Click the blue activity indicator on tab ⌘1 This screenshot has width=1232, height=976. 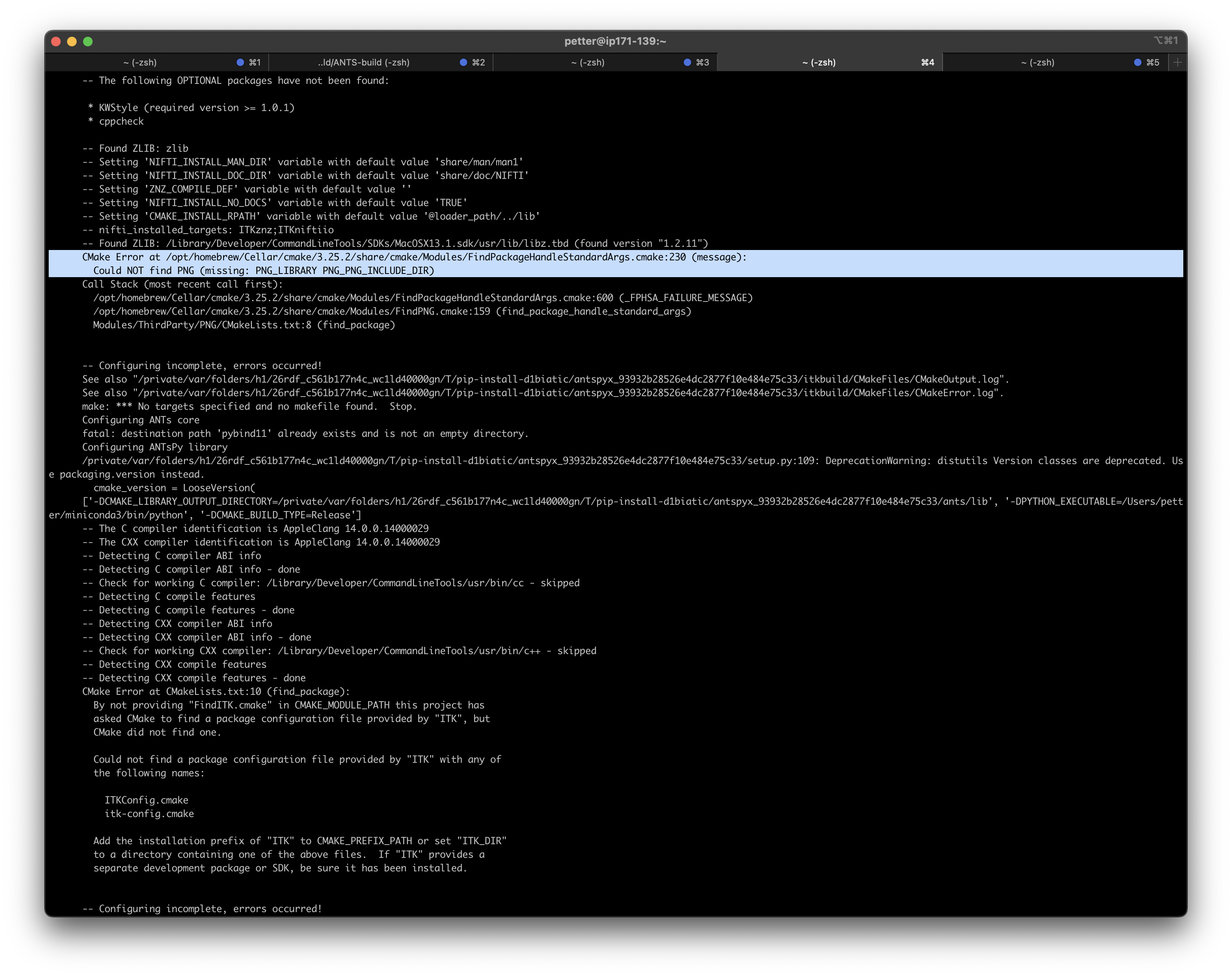tap(240, 63)
